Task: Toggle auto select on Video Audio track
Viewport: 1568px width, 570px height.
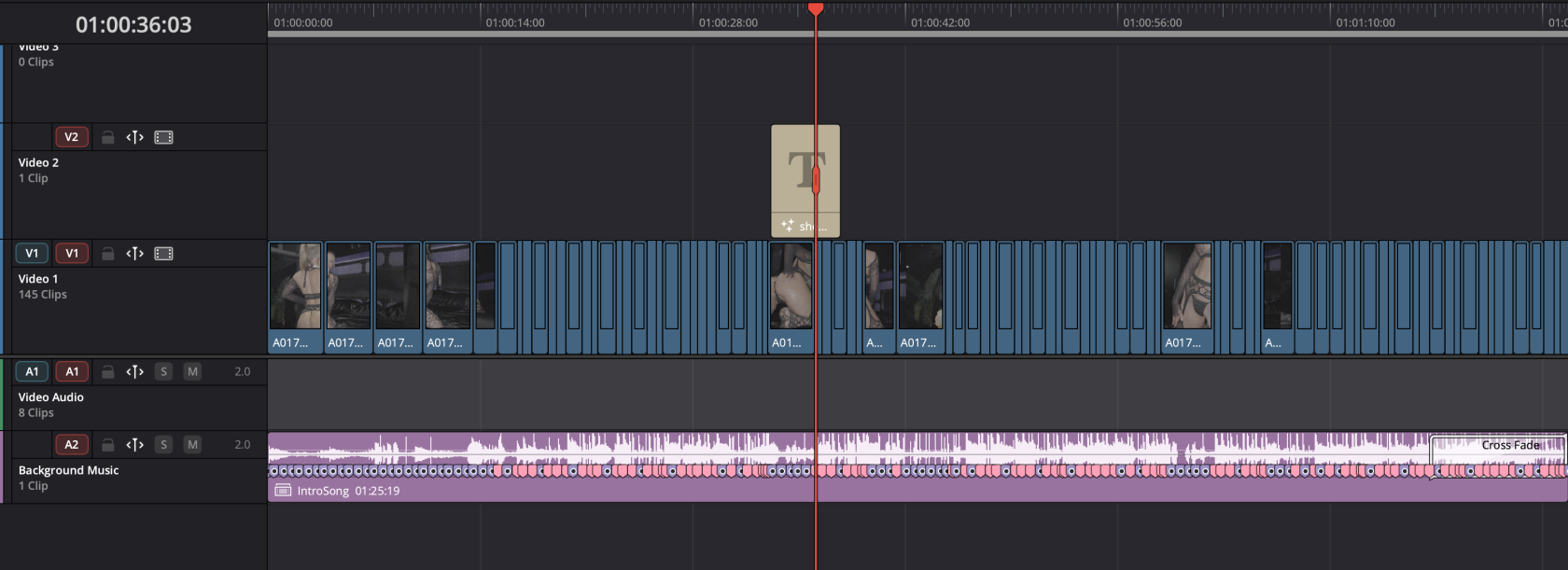Action: 135,371
